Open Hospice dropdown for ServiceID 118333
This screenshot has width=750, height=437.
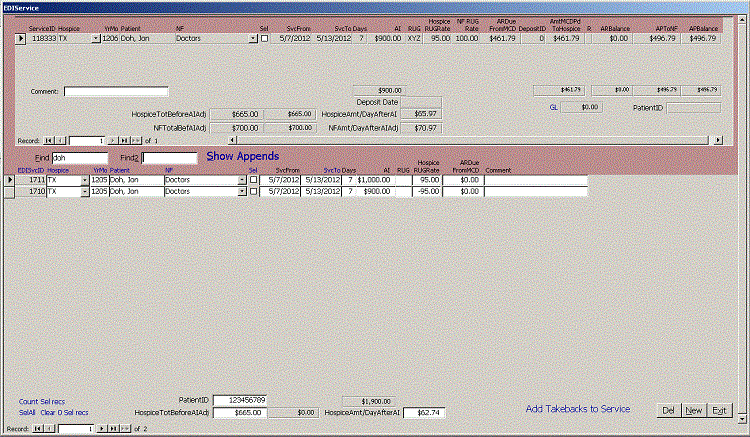96,38
